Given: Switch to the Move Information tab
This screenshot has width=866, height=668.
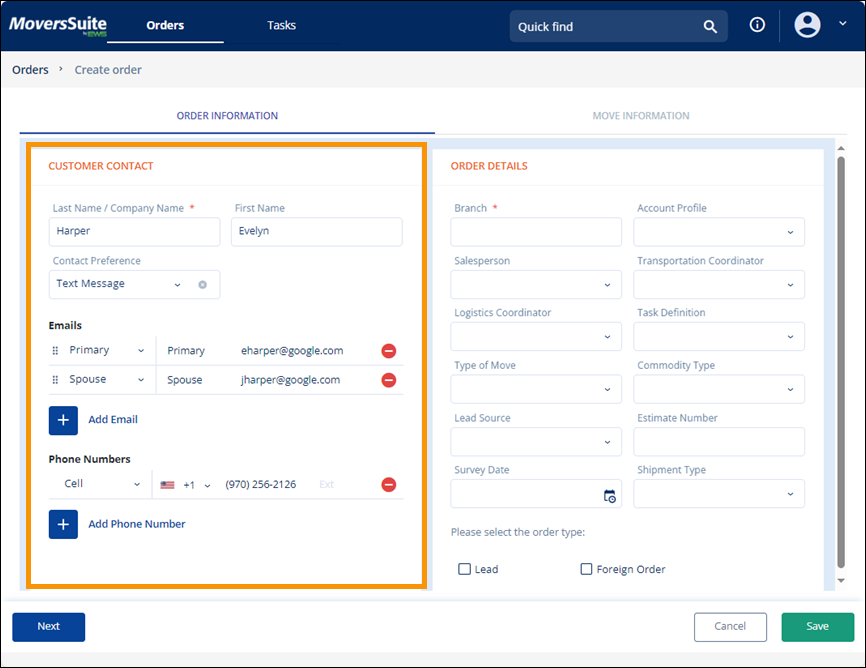Looking at the screenshot, I should pyautogui.click(x=640, y=116).
